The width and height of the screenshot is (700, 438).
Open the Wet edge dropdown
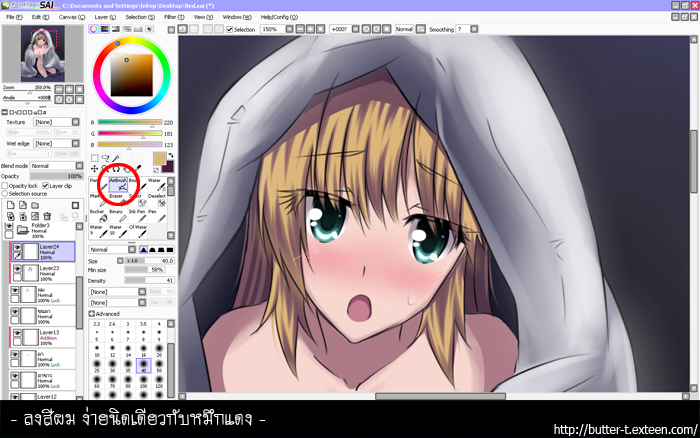75,143
